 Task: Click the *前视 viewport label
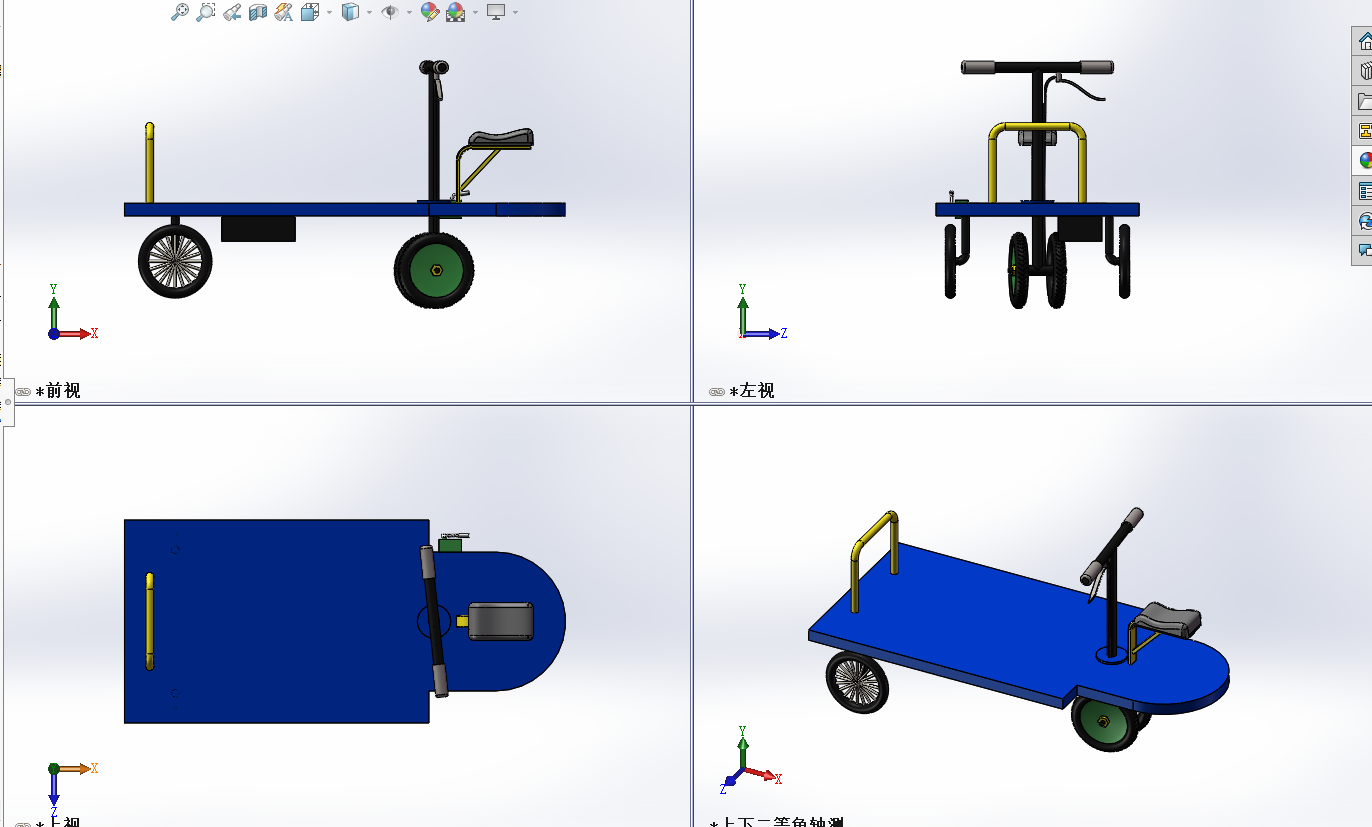tap(58, 391)
